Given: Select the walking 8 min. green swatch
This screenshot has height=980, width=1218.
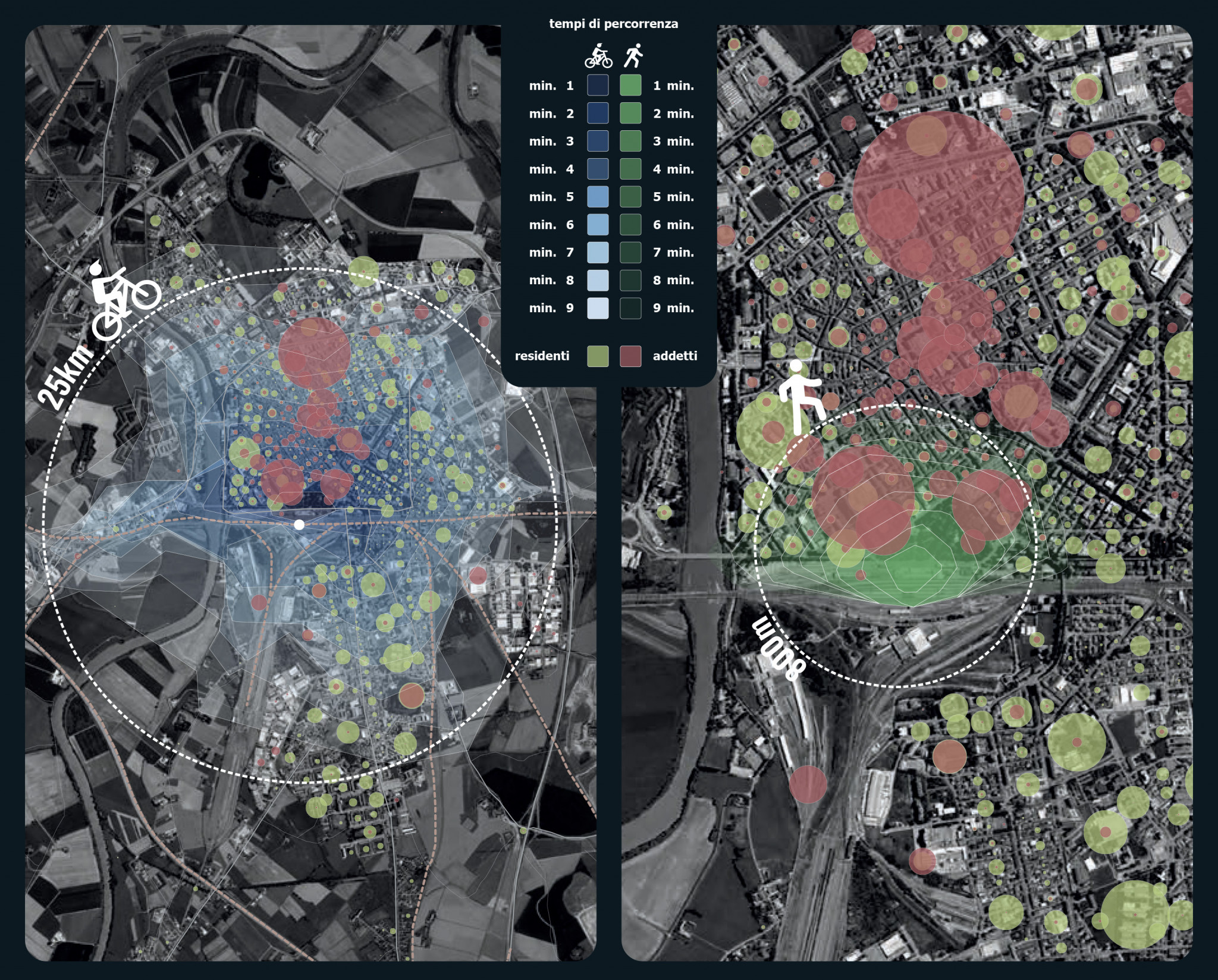Looking at the screenshot, I should click(630, 280).
